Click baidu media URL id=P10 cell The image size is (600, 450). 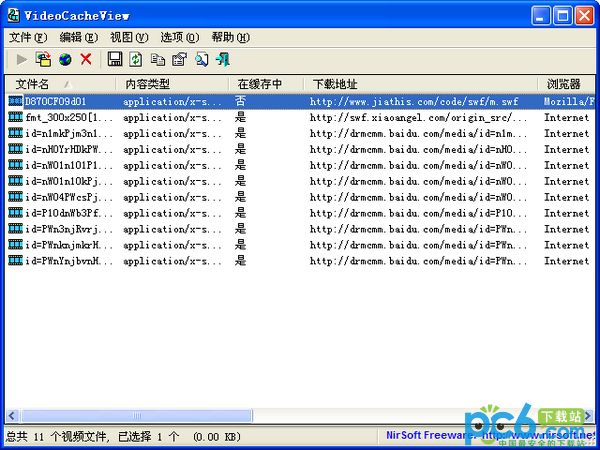pos(419,213)
